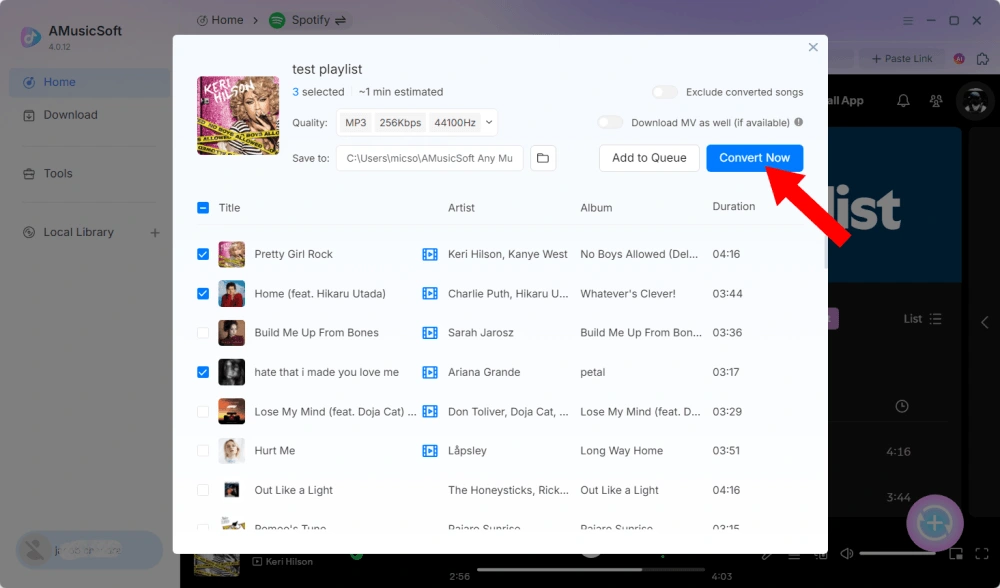The height and width of the screenshot is (588, 1000).
Task: Click the Convert Now button
Action: [x=754, y=158]
